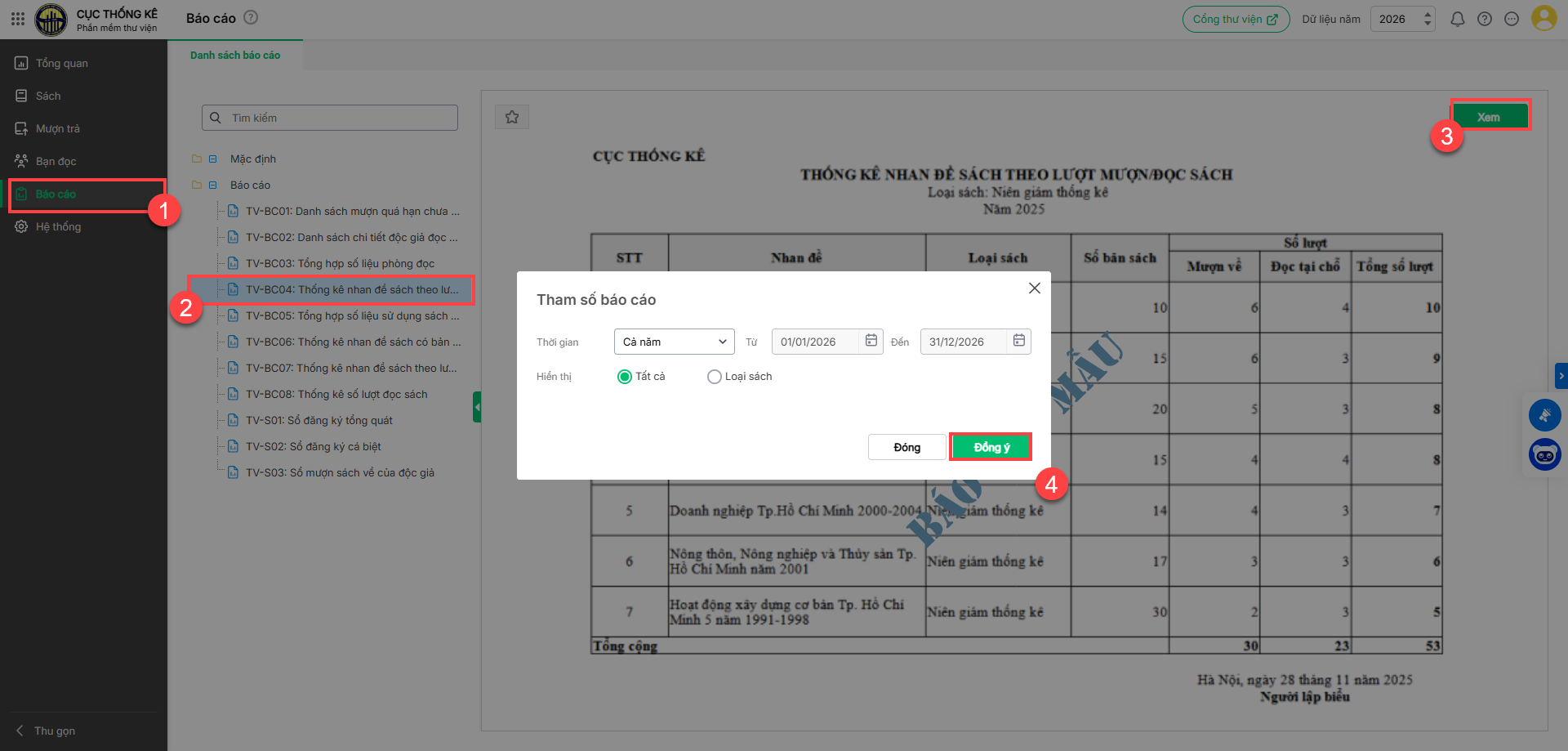
Task: Open calendar picker for end date
Action: 1019,341
